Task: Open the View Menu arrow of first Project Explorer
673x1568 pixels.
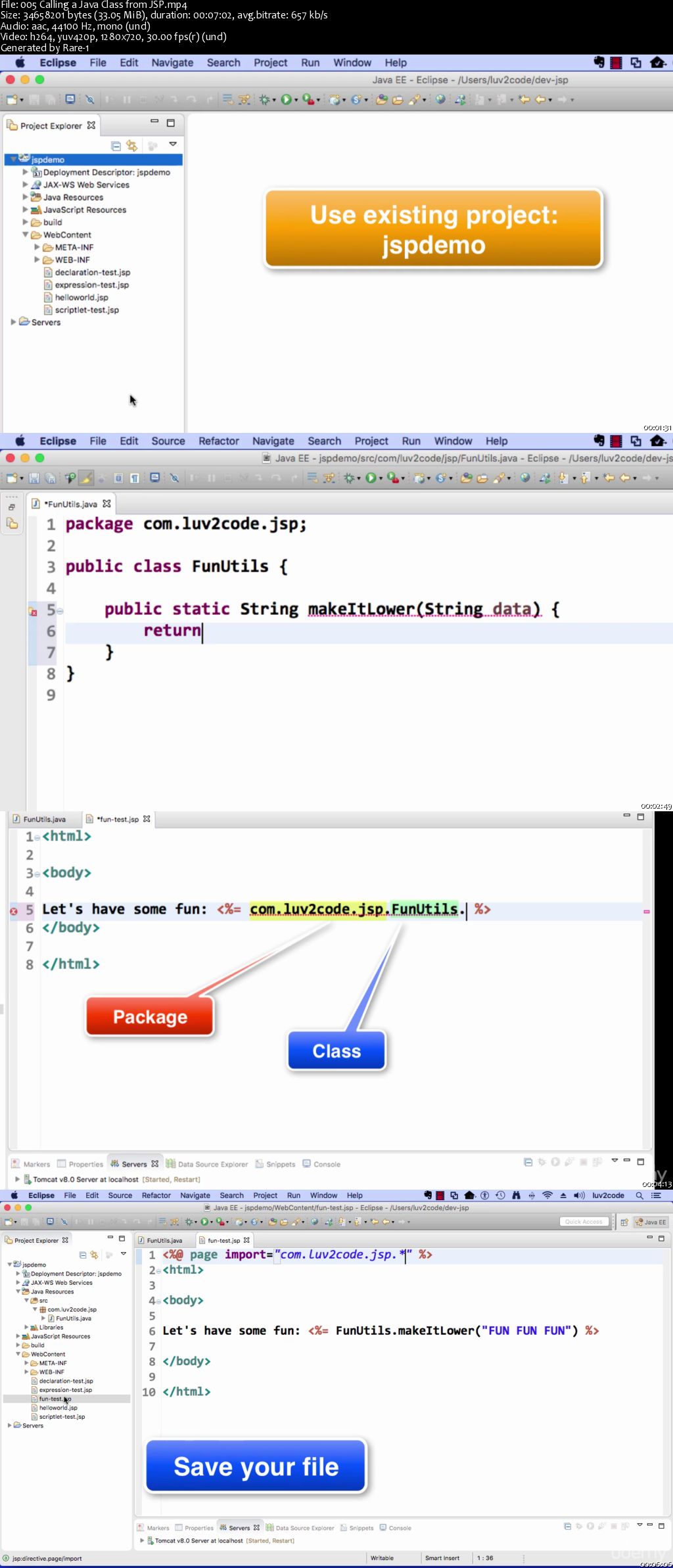Action: point(173,144)
